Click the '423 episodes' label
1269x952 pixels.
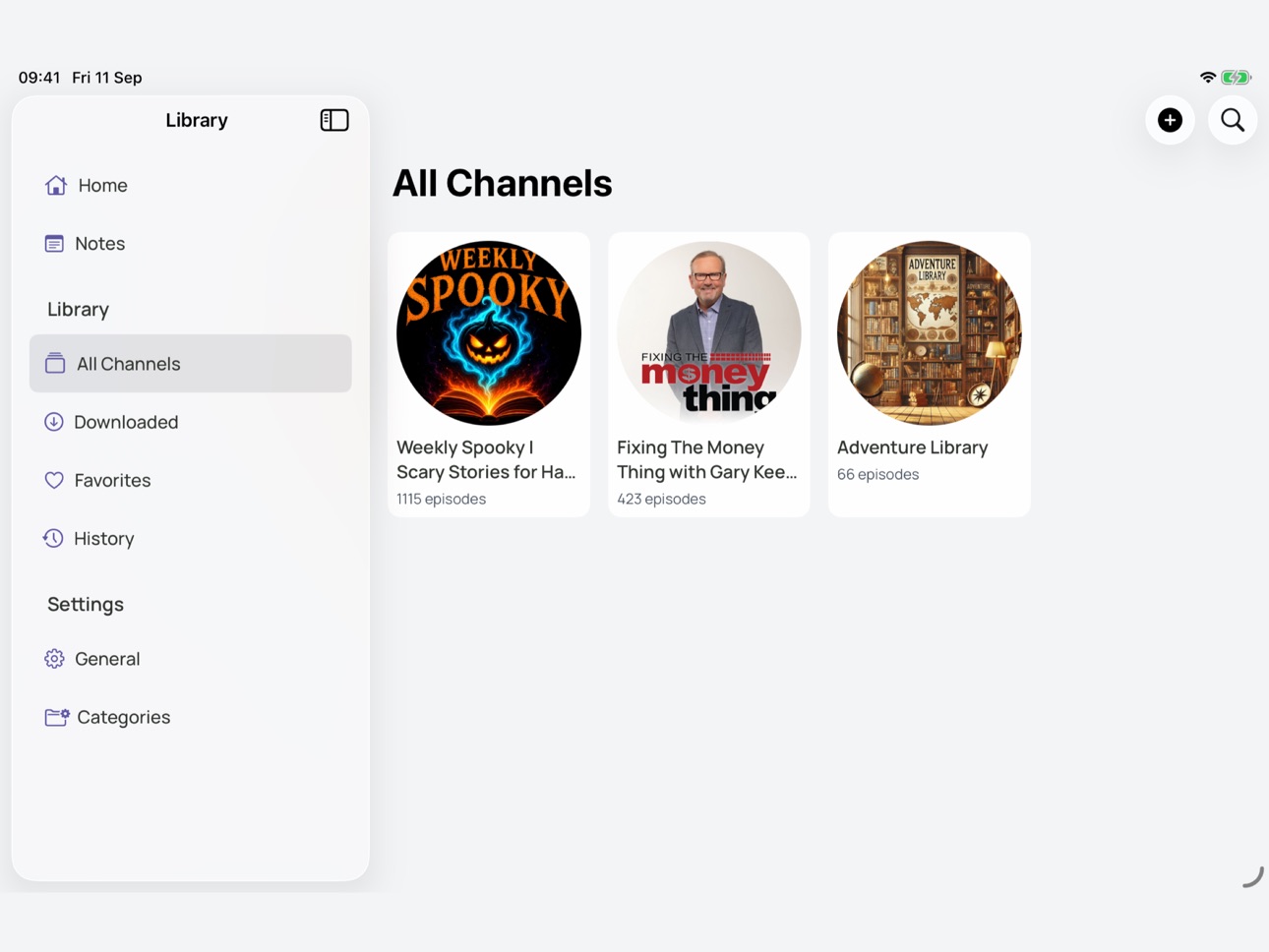[x=661, y=499]
